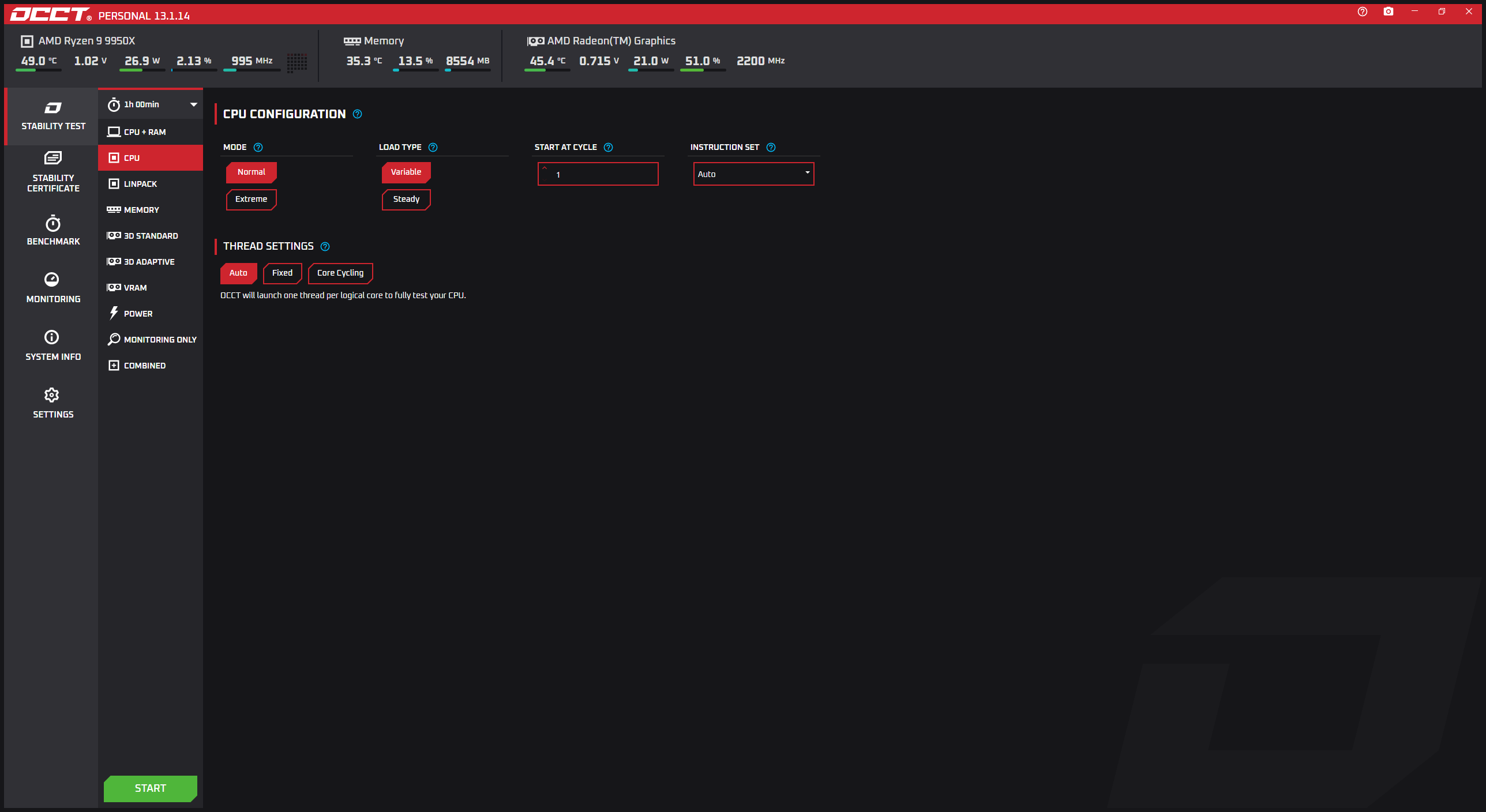This screenshot has height=812, width=1486.
Task: Click the Start At Cycle input field
Action: coord(600,174)
